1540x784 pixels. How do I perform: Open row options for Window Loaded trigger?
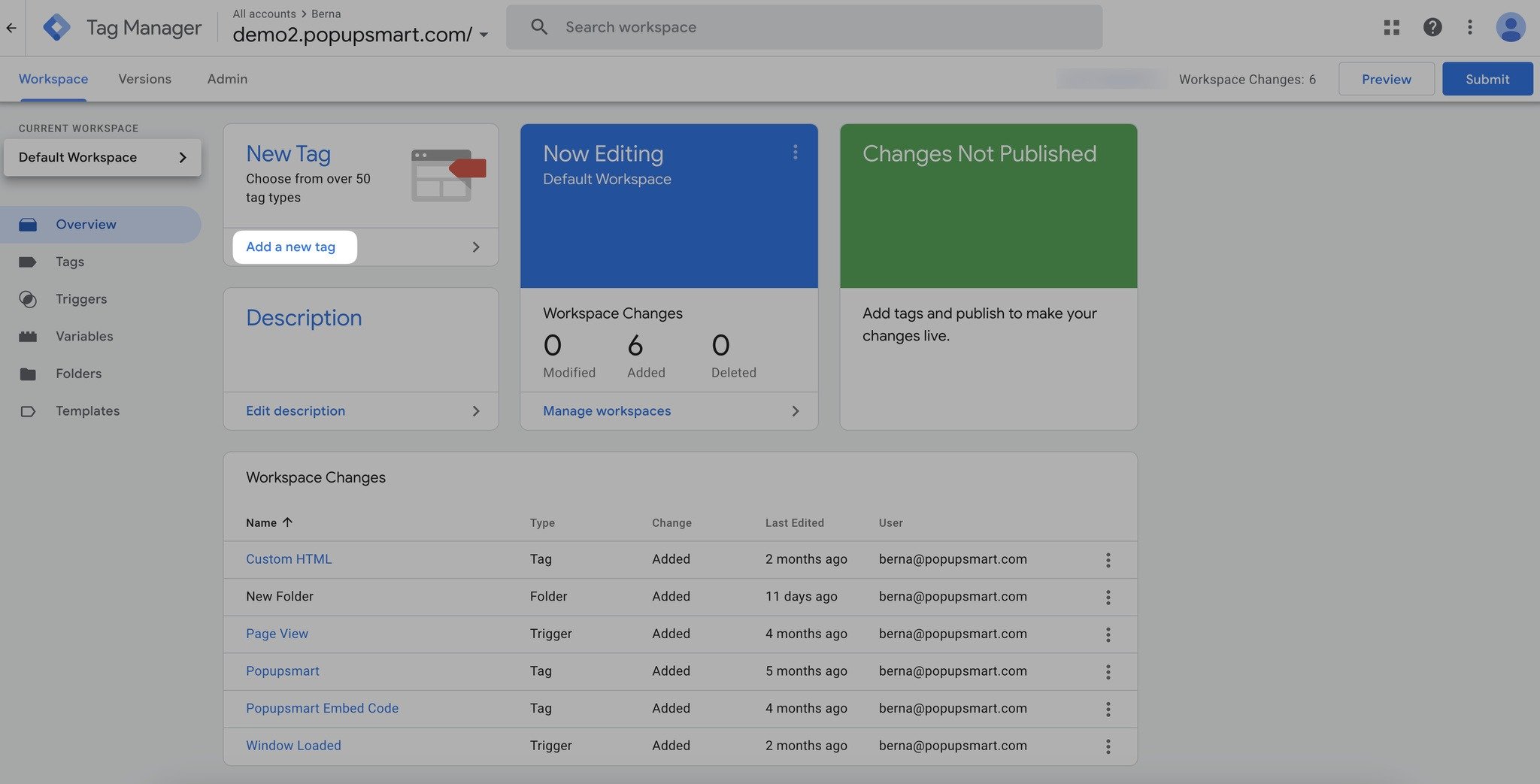1108,746
